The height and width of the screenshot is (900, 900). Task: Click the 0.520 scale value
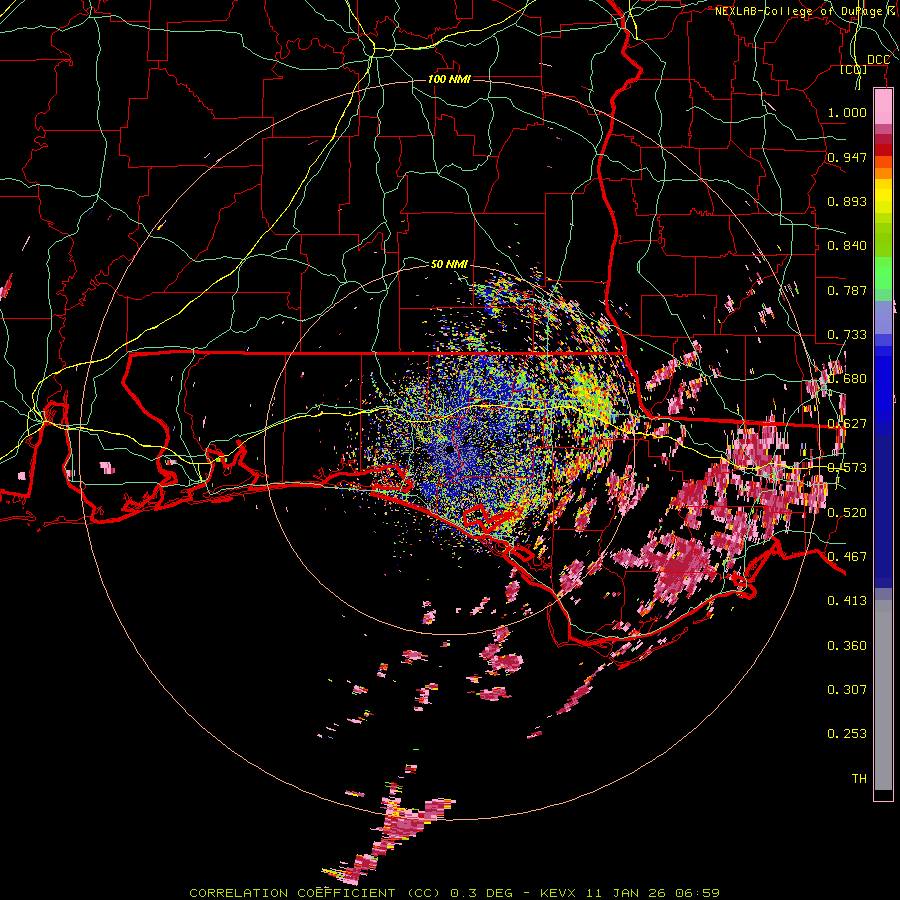pos(847,512)
